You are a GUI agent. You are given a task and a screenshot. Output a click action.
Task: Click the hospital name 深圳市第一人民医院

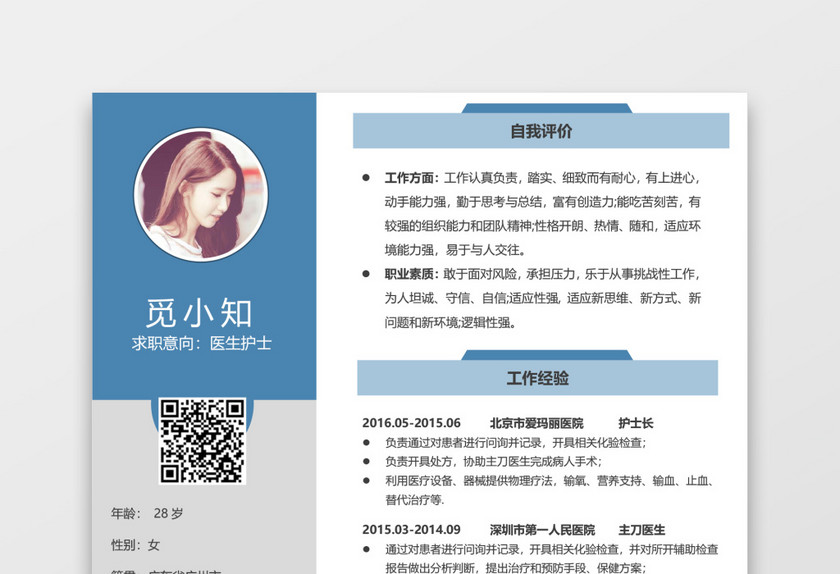(x=542, y=530)
